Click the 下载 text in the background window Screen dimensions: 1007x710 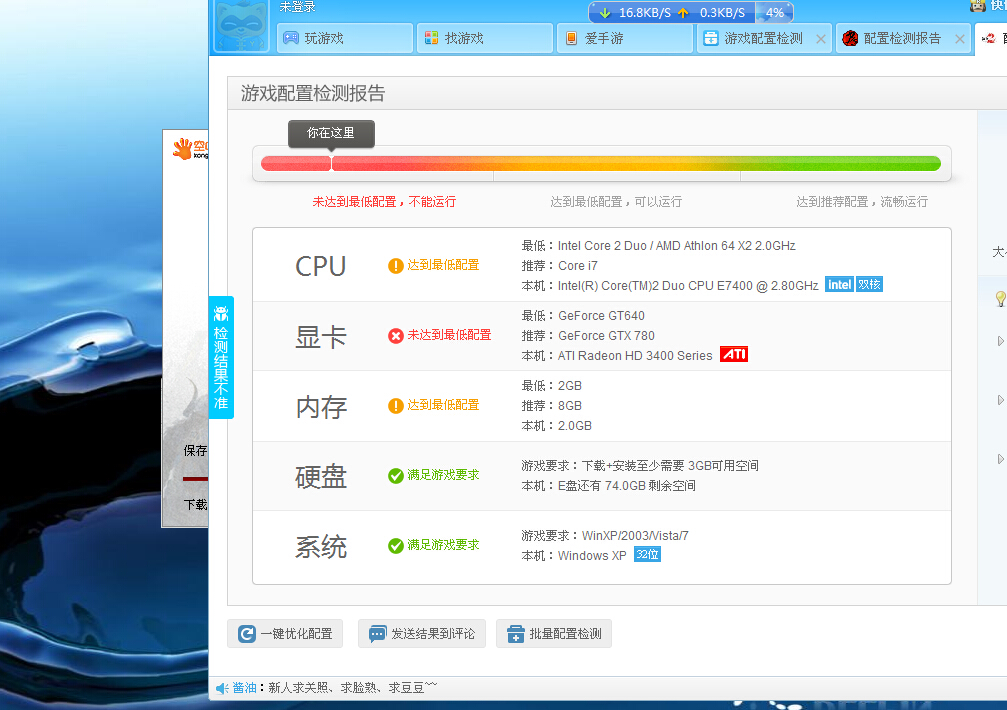click(x=195, y=505)
